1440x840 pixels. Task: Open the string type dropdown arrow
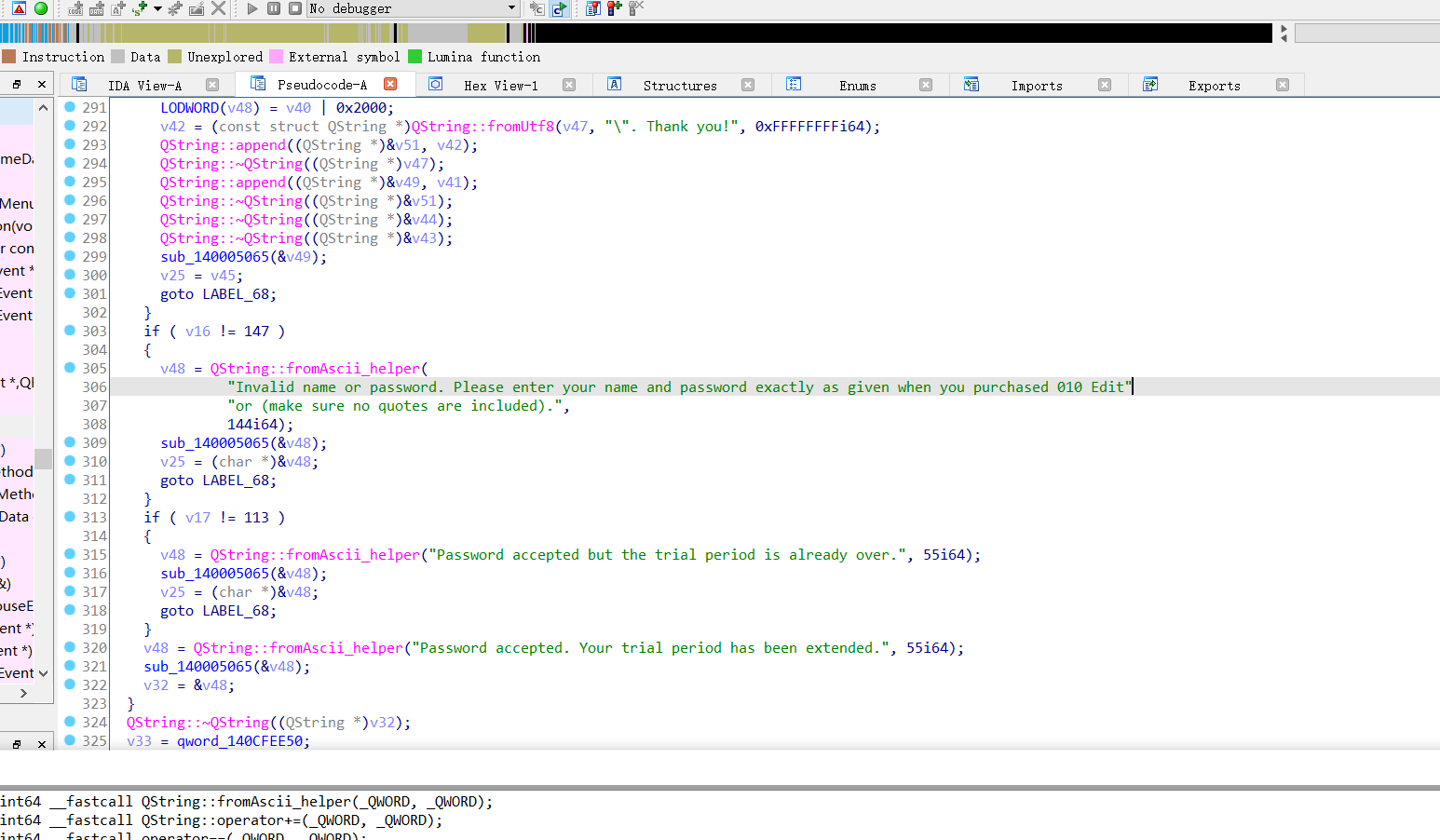point(157,8)
